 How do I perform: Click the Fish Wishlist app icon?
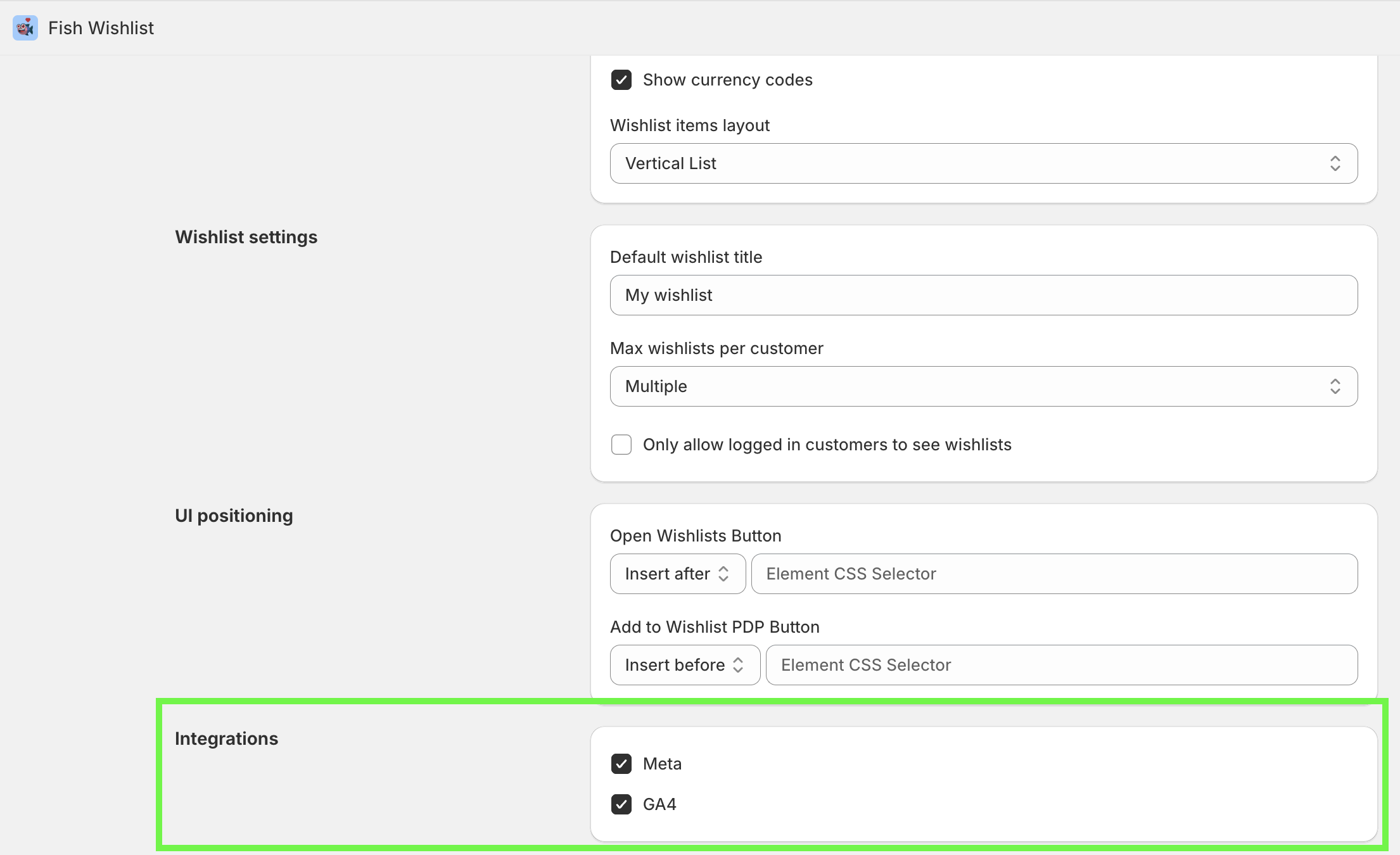pos(25,28)
